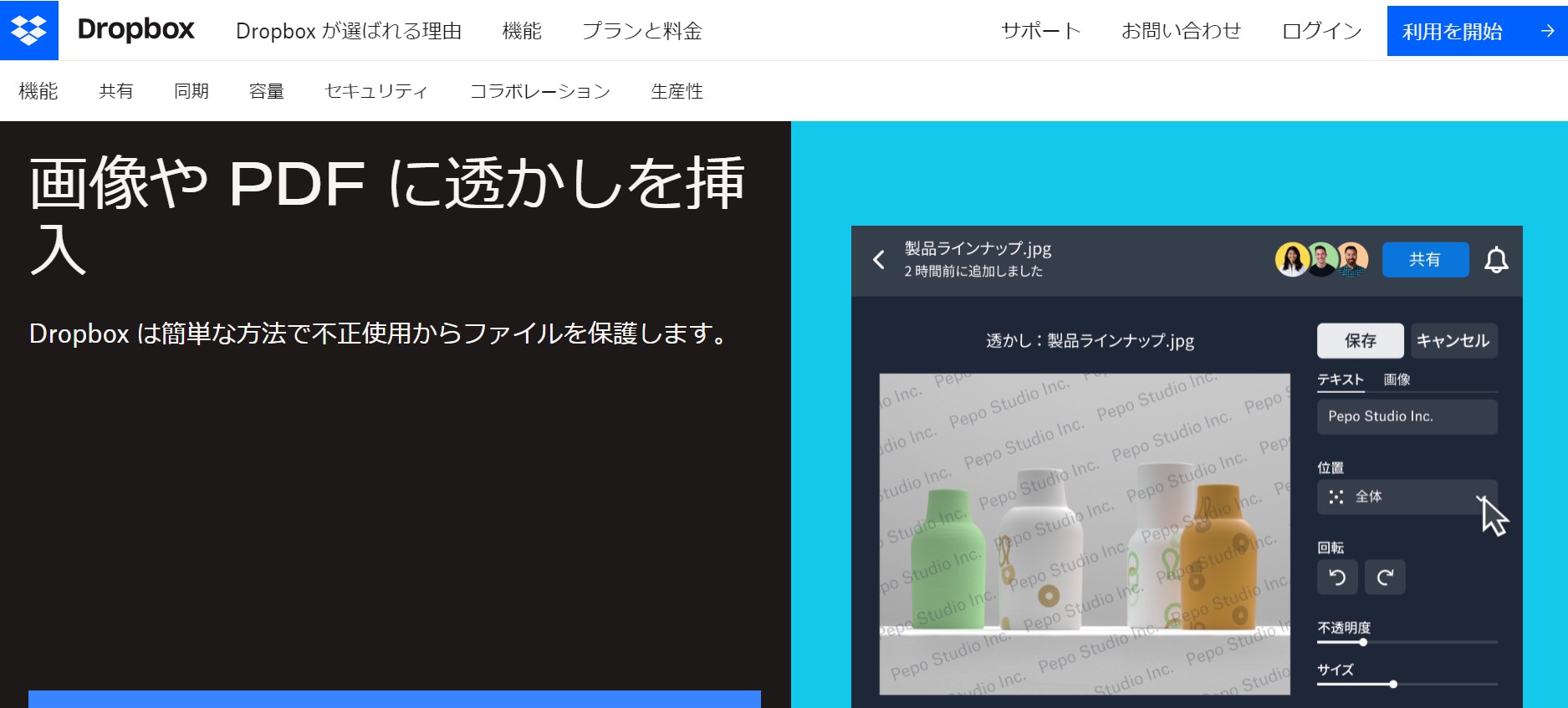This screenshot has height=708, width=1568.
Task: Click the arrow icon in 利用を開始
Action: [x=1548, y=31]
